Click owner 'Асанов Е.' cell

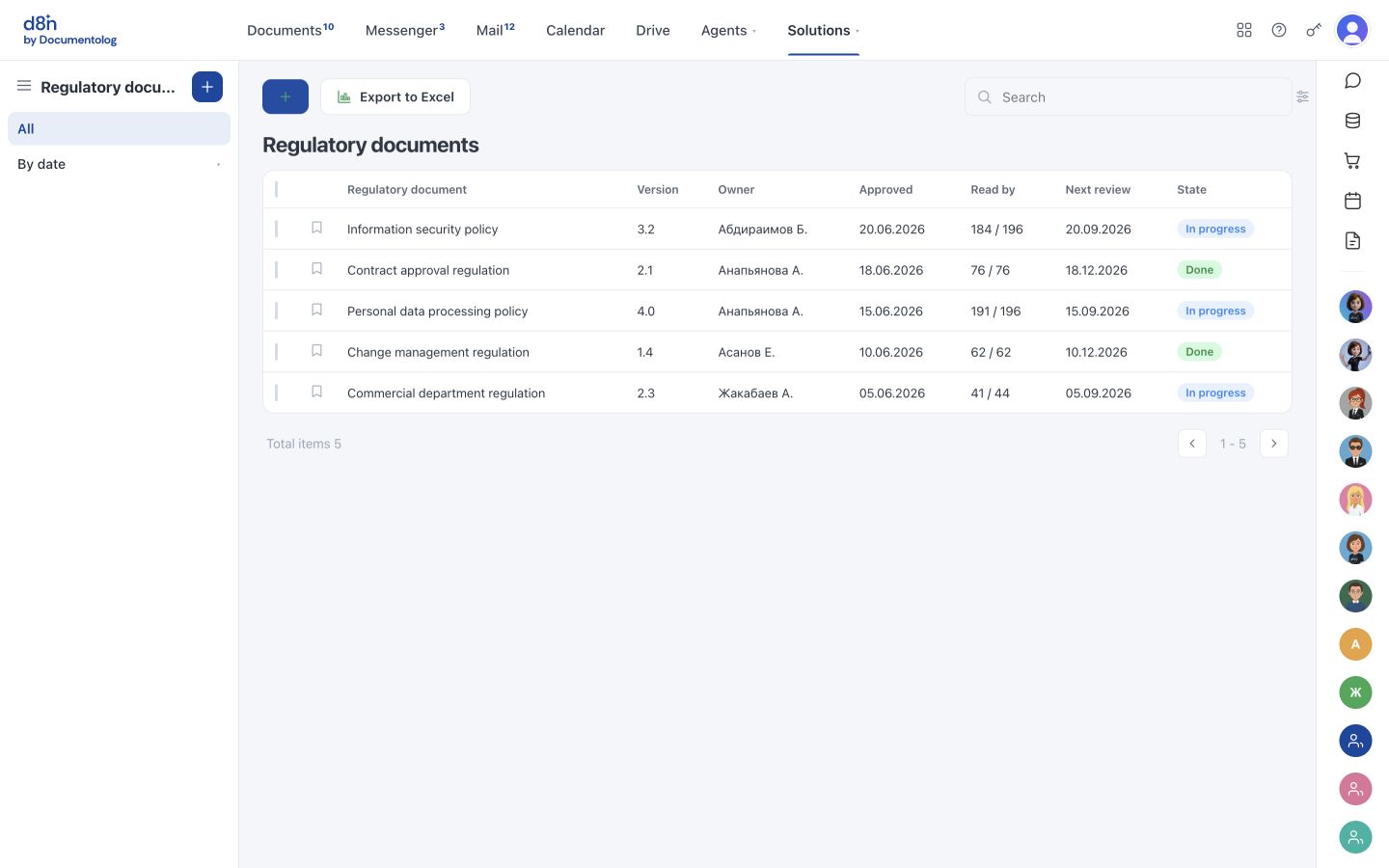[x=746, y=352]
